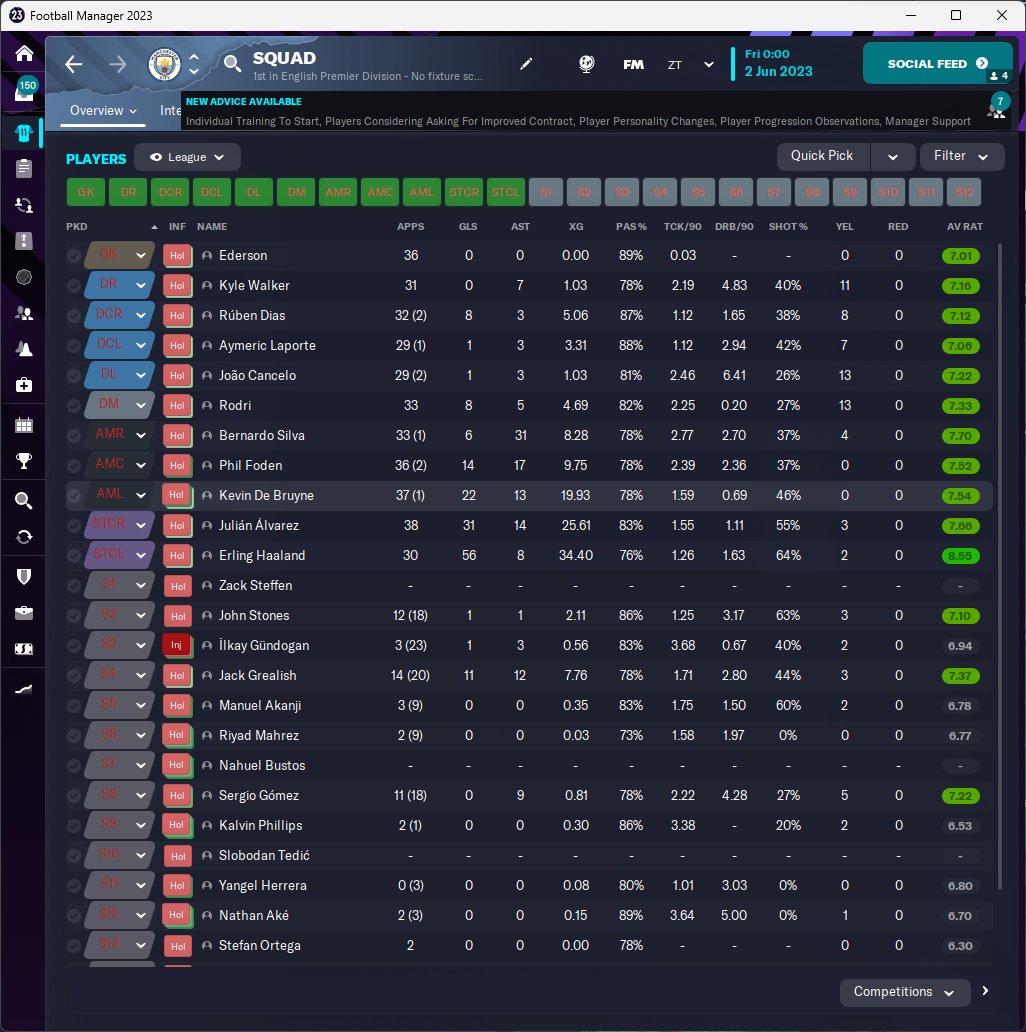The height and width of the screenshot is (1032, 1026).
Task: Go back with the left arrow
Action: (x=74, y=64)
